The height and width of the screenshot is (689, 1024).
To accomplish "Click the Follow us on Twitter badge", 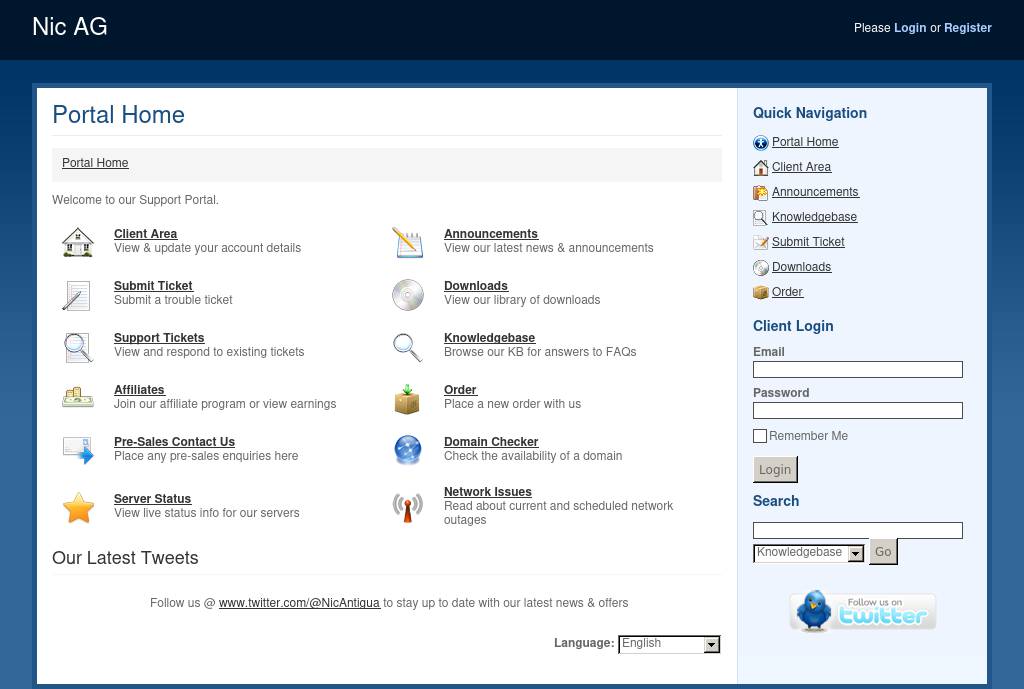I will (862, 612).
